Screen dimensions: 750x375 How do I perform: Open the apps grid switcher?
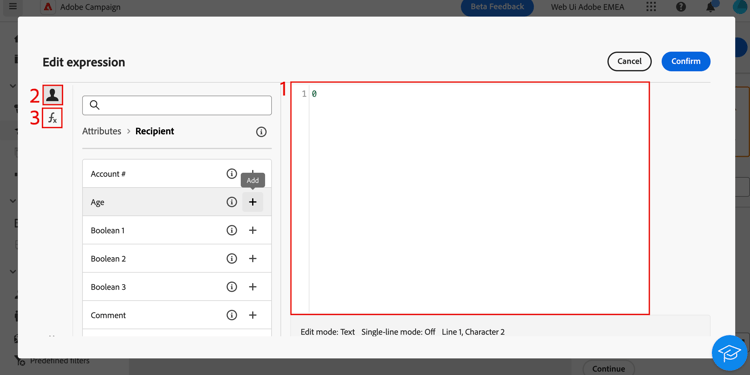tap(651, 7)
